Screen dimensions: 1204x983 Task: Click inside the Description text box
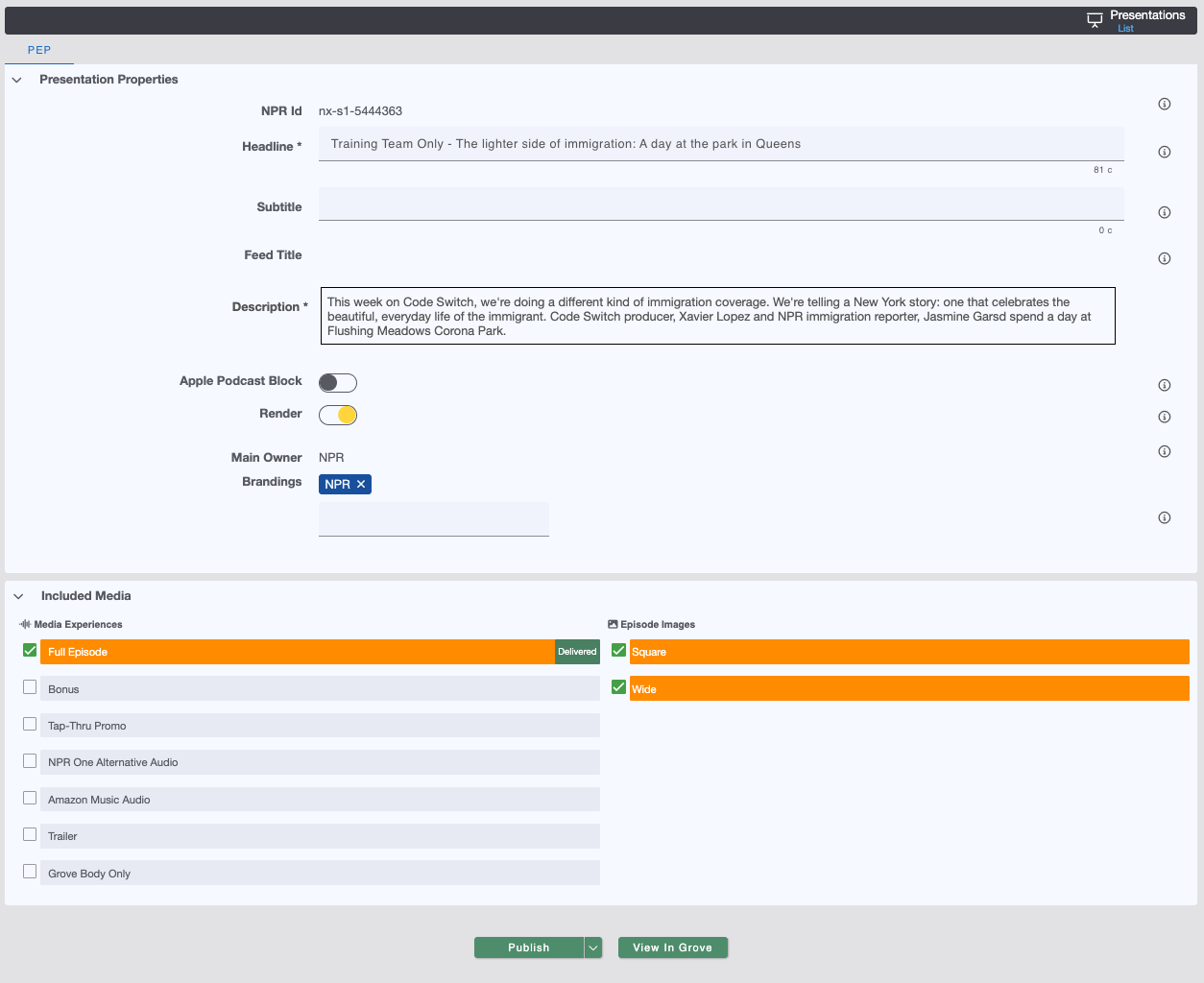(x=718, y=316)
